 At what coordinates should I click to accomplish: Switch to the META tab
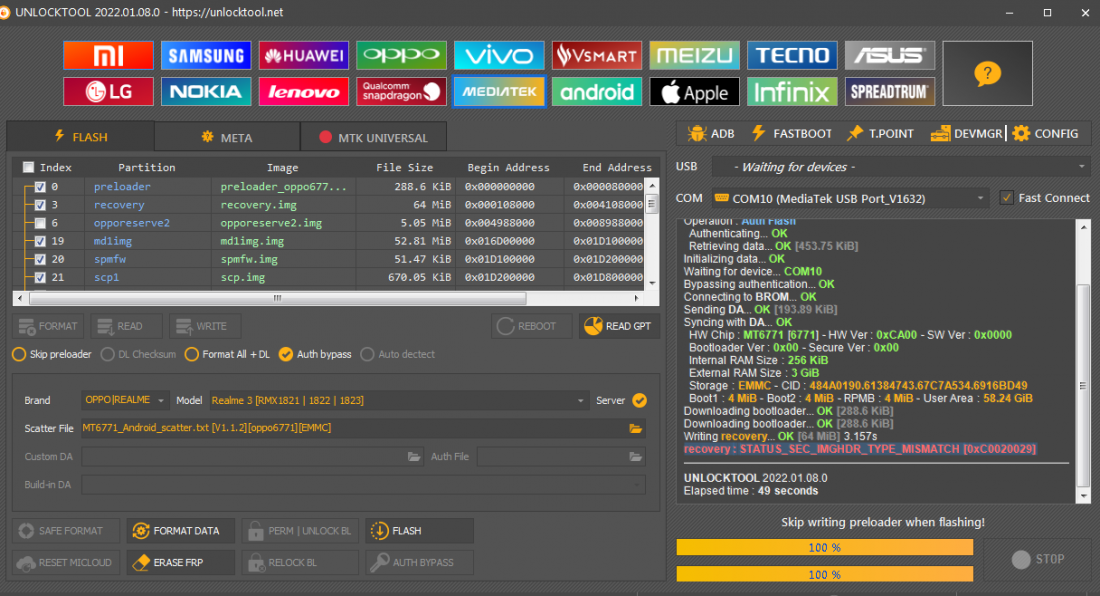coord(227,137)
